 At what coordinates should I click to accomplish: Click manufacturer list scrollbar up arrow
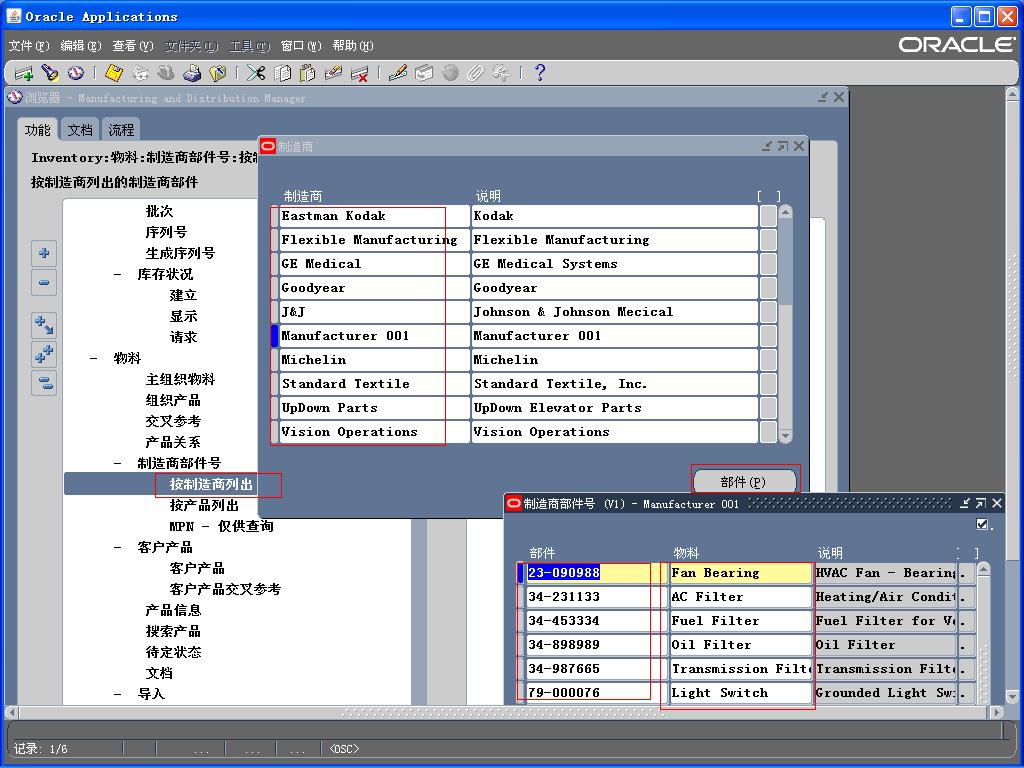[786, 212]
